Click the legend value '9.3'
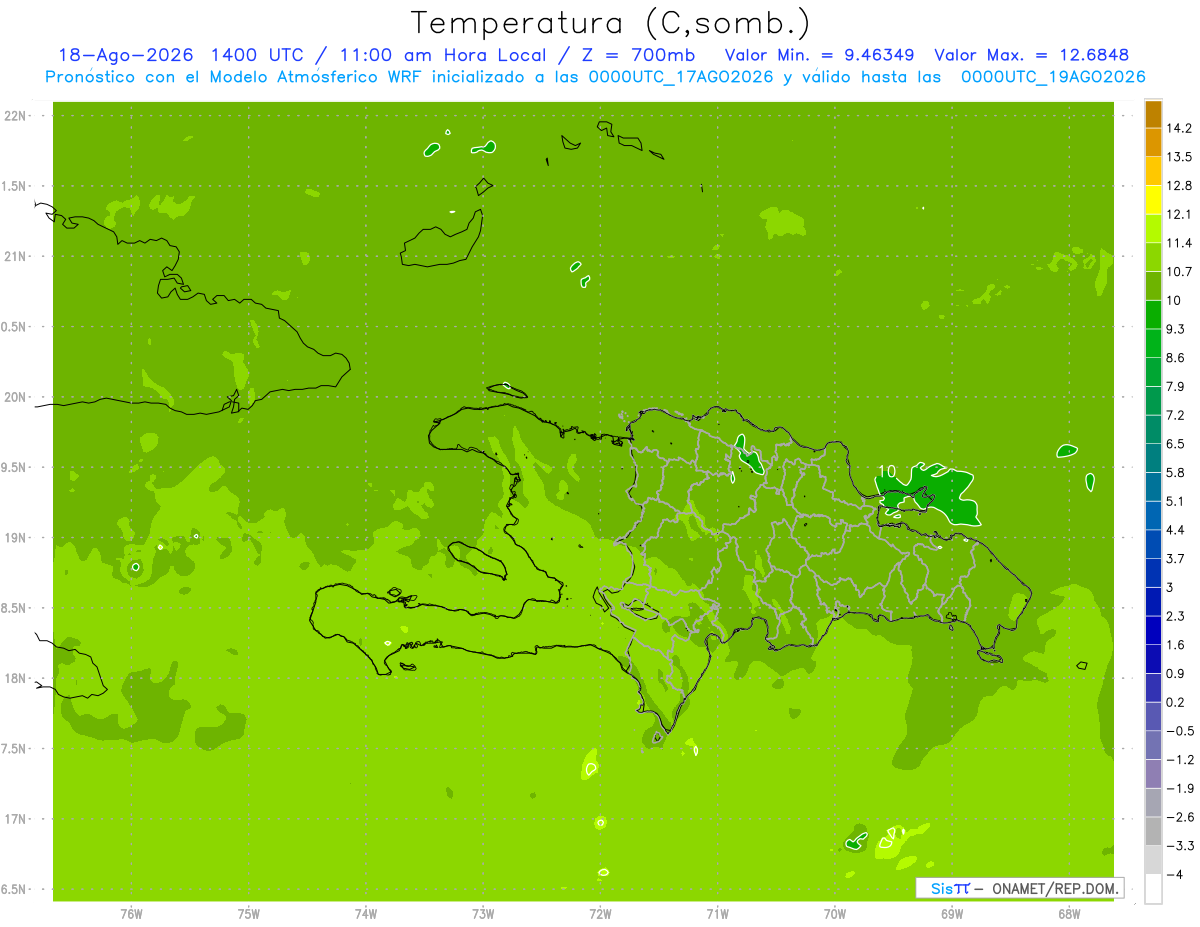 [x=1176, y=329]
